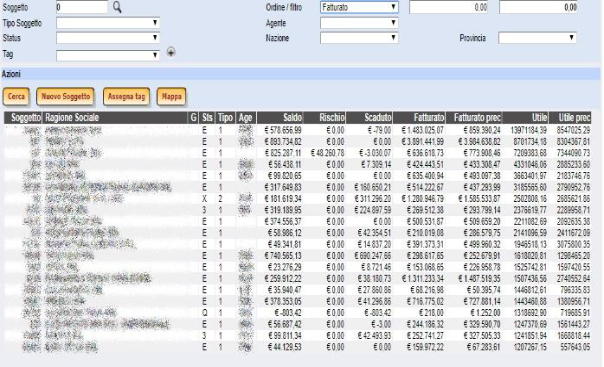Viewport: 604px width, 367px height.
Task: Select Fatturato cell € 1.311.233,34
Action: [422, 278]
